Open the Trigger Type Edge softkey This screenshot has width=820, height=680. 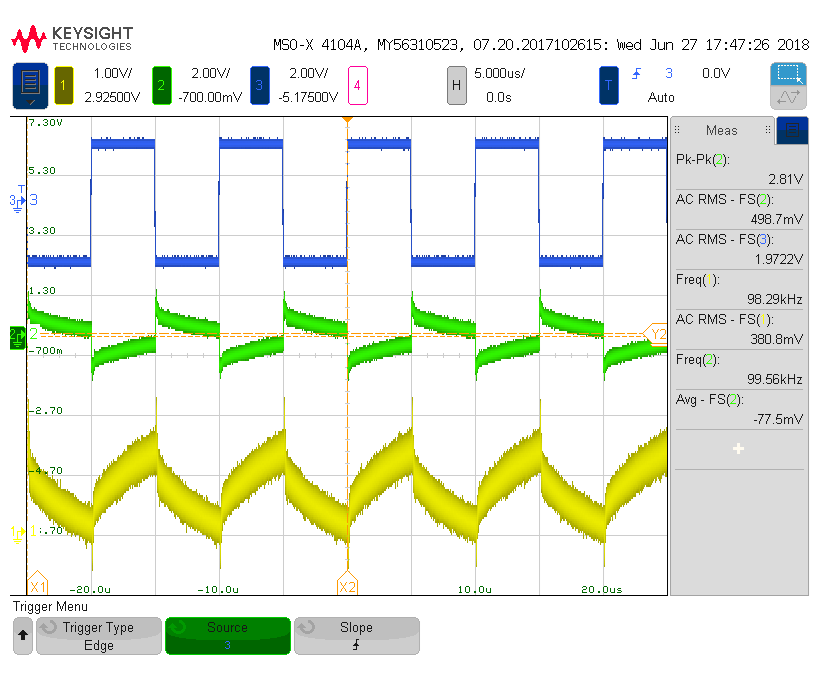pyautogui.click(x=98, y=636)
